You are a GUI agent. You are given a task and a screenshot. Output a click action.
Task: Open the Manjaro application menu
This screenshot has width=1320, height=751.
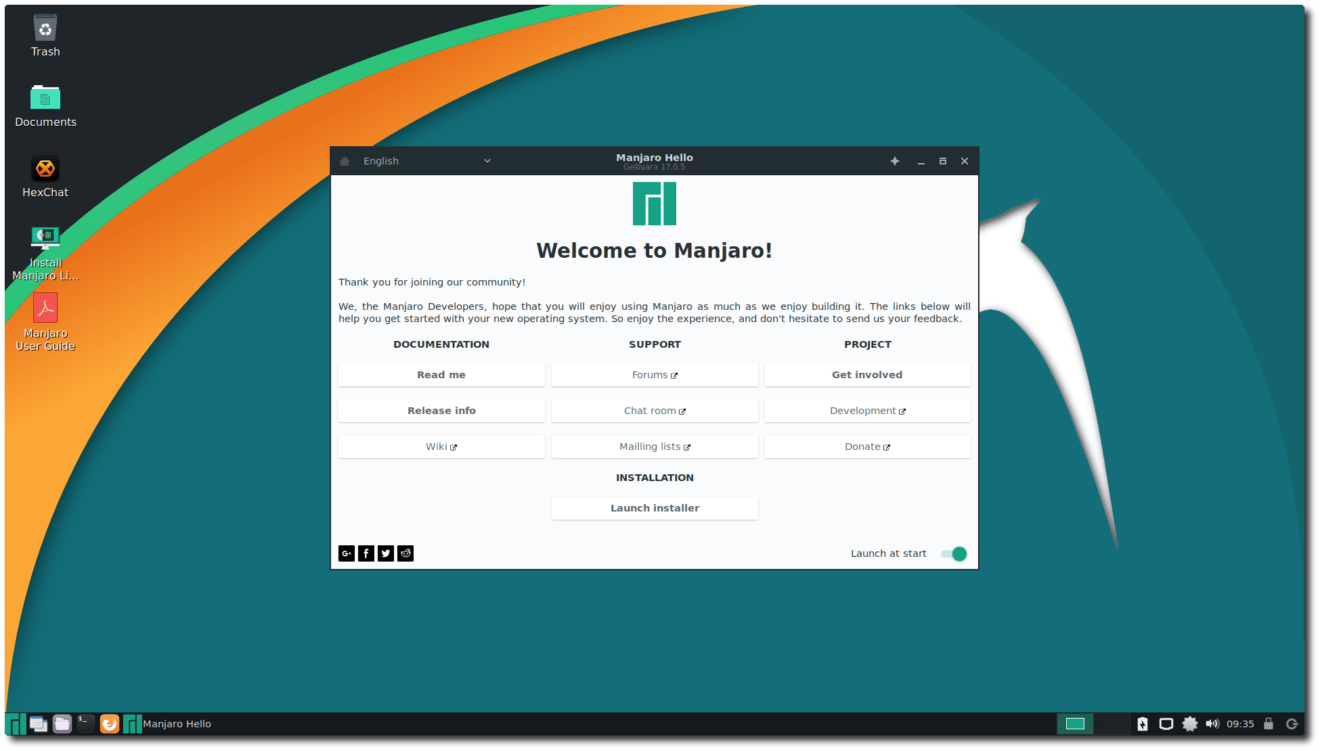click(13, 723)
